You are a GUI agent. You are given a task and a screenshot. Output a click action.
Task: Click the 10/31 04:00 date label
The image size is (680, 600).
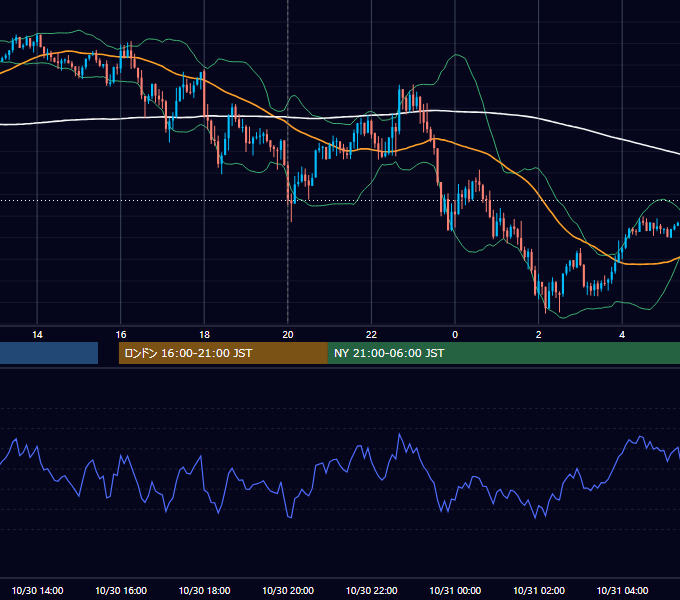pos(622,590)
